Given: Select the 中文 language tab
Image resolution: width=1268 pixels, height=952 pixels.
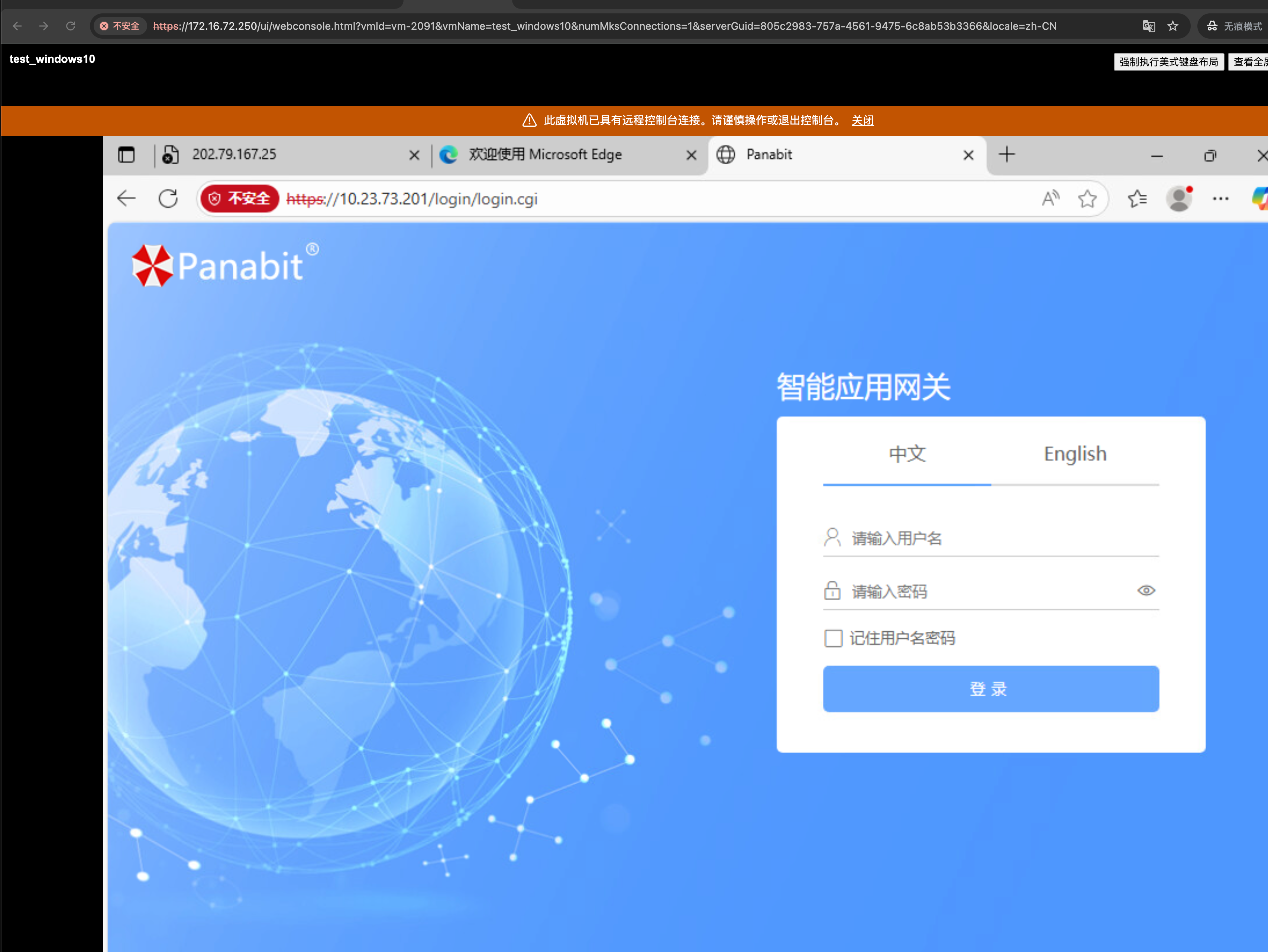Looking at the screenshot, I should pyautogui.click(x=907, y=454).
